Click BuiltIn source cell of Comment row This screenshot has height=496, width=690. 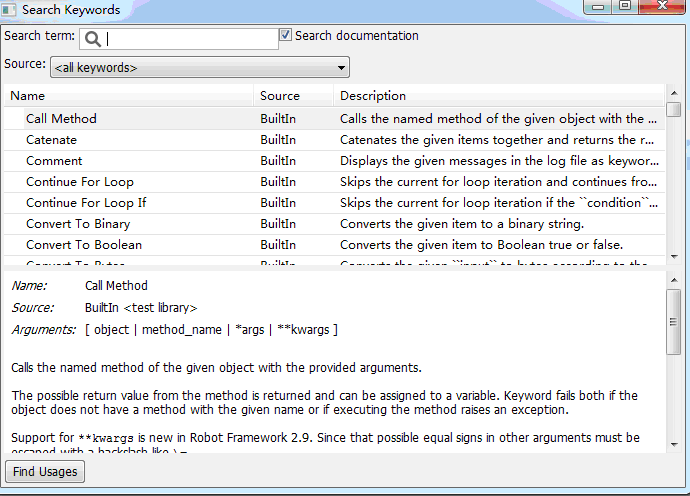(x=278, y=161)
